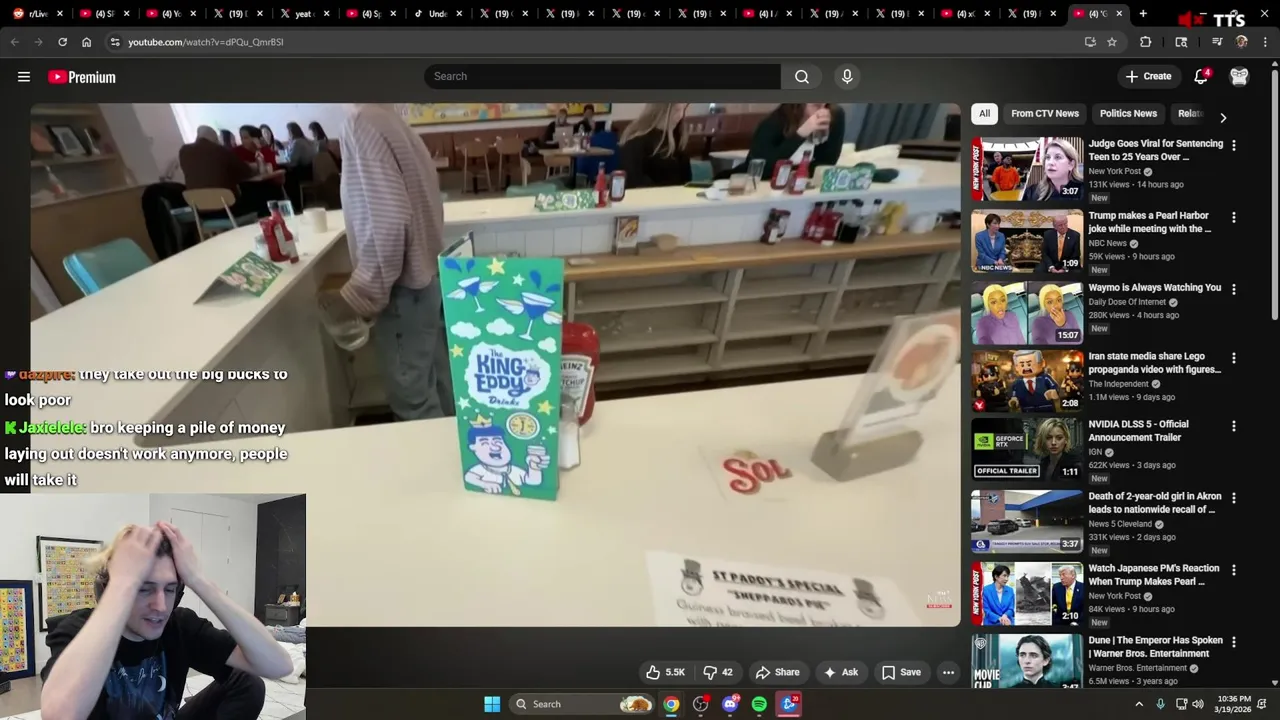
Task: Click the YouTube search input field
Action: tap(603, 77)
